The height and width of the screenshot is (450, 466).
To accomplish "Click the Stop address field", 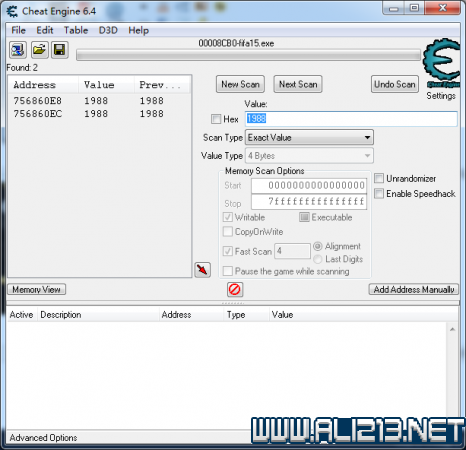I will 309,202.
